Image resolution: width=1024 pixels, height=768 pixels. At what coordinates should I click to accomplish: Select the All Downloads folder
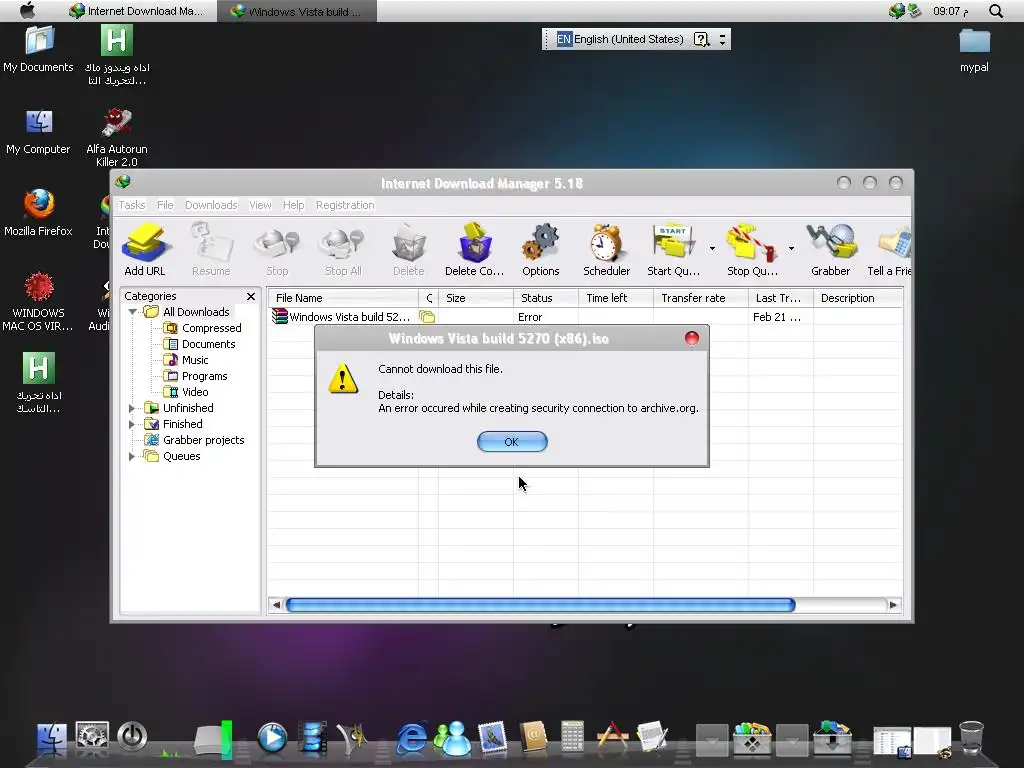pos(187,312)
